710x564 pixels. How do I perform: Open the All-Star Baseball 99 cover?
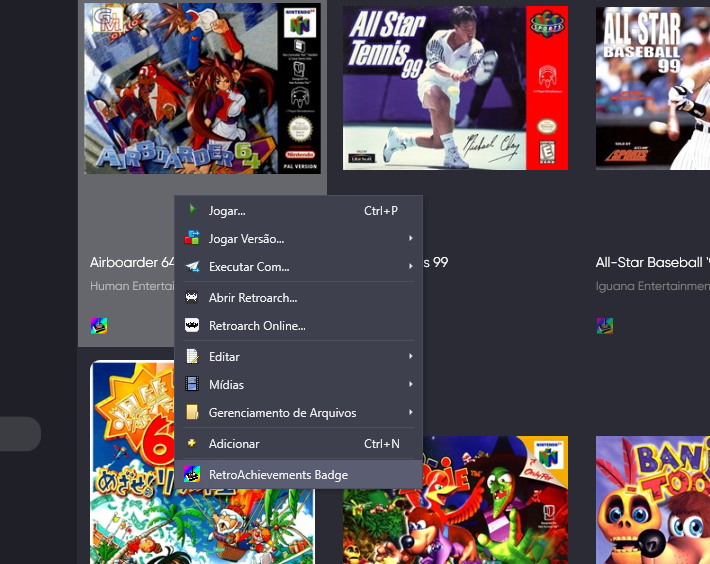point(653,88)
